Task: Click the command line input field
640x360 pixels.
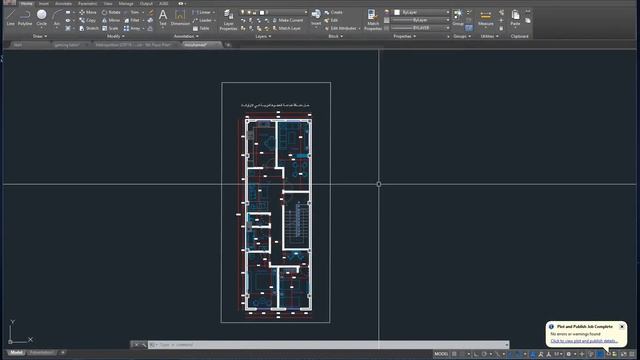Action: click(329, 345)
